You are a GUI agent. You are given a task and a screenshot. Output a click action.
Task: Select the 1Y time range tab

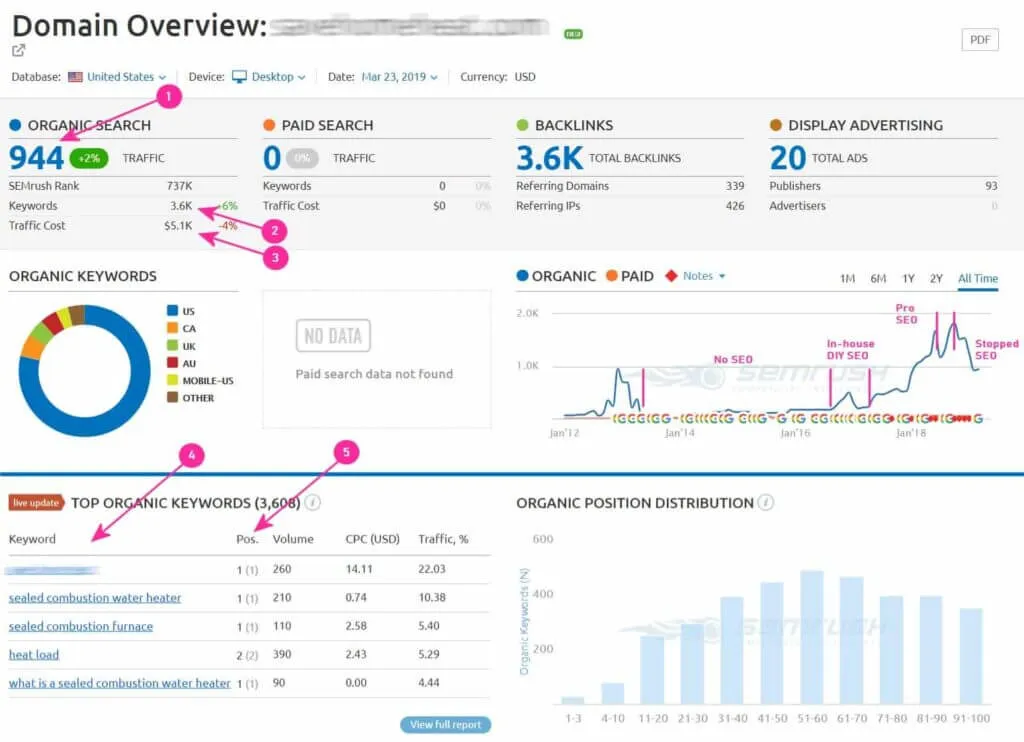(x=908, y=278)
